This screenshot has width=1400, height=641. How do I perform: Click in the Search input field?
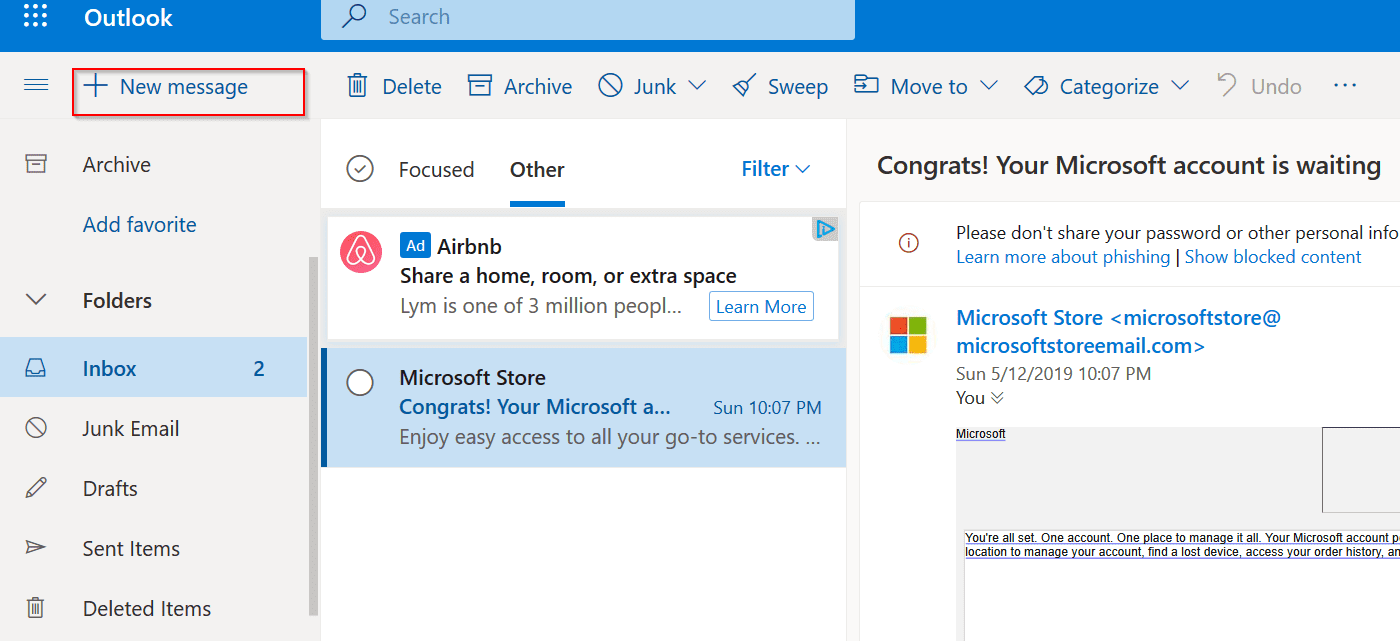click(x=600, y=17)
